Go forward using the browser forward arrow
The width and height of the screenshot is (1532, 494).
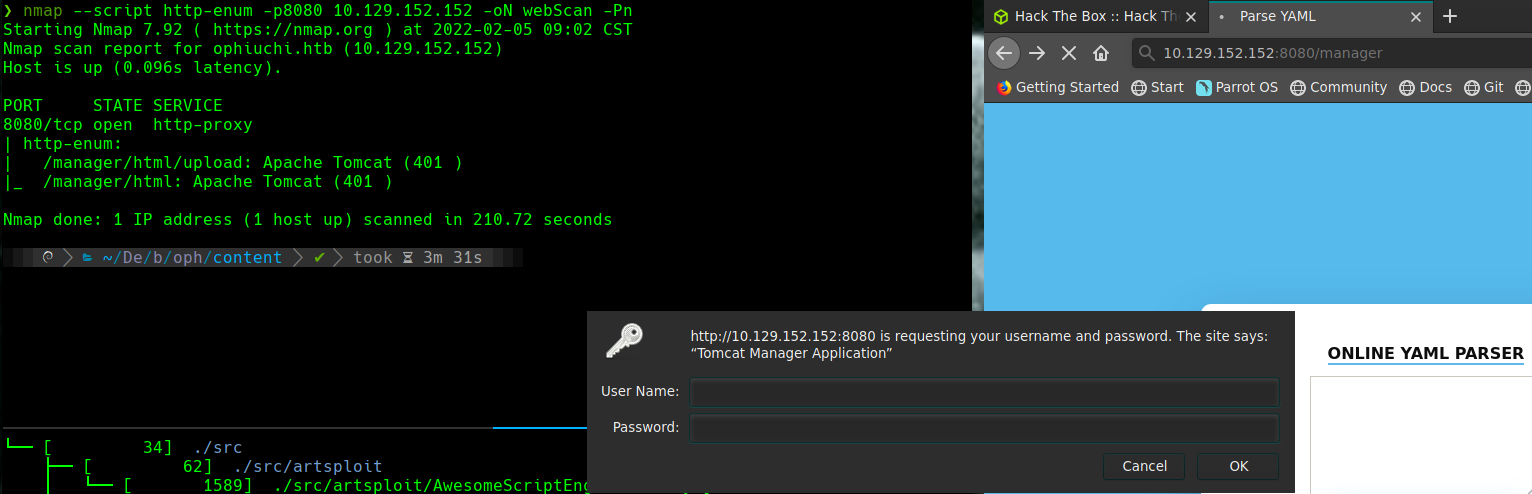pos(1037,53)
